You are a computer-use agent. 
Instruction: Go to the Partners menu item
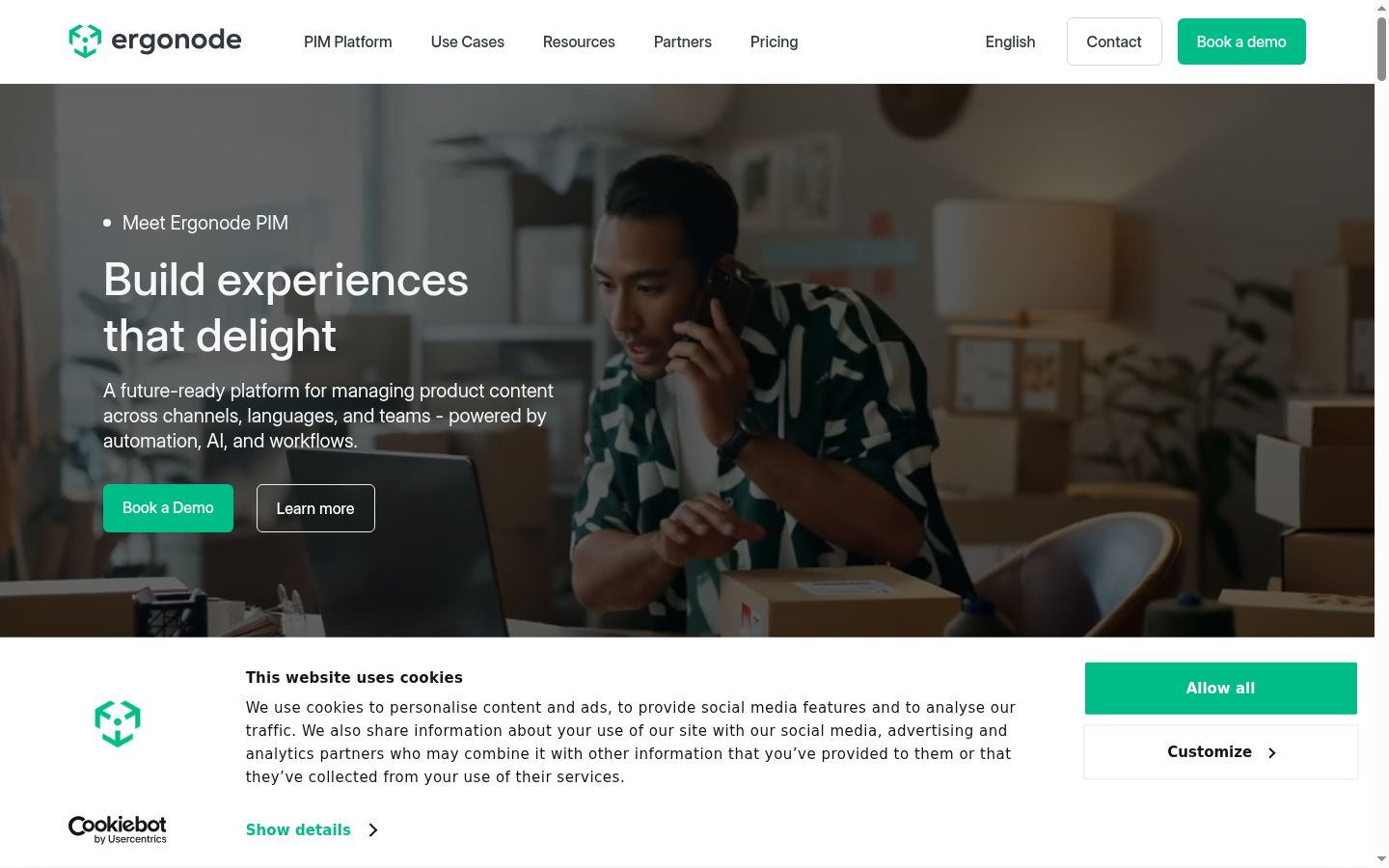[683, 41]
